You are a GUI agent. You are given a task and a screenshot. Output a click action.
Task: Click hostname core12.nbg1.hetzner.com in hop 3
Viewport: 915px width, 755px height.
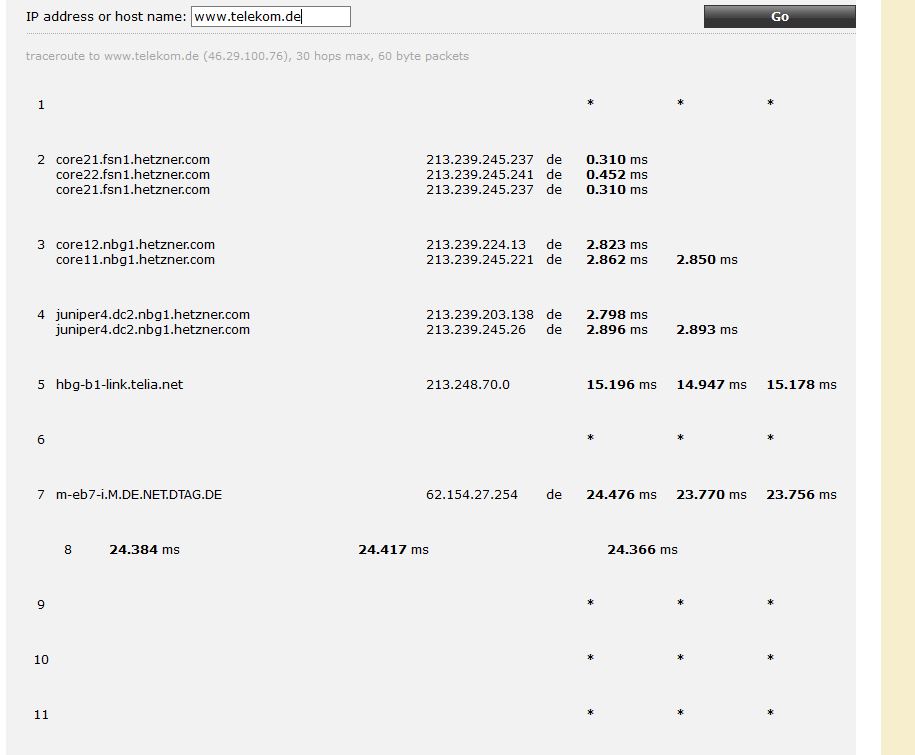pyautogui.click(x=133, y=244)
